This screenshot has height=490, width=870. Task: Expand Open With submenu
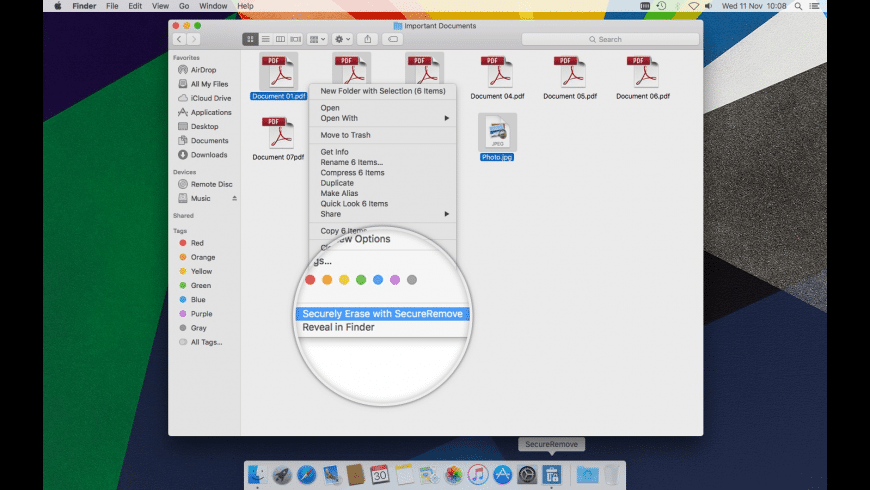tap(383, 118)
